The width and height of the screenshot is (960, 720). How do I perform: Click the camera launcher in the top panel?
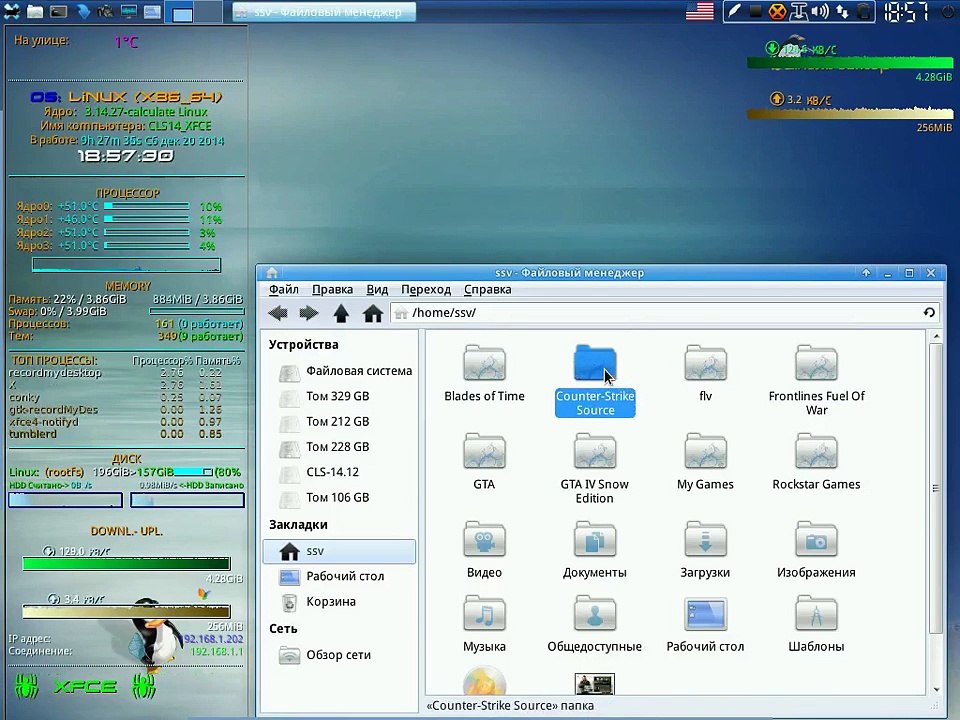pyautogui.click(x=106, y=11)
